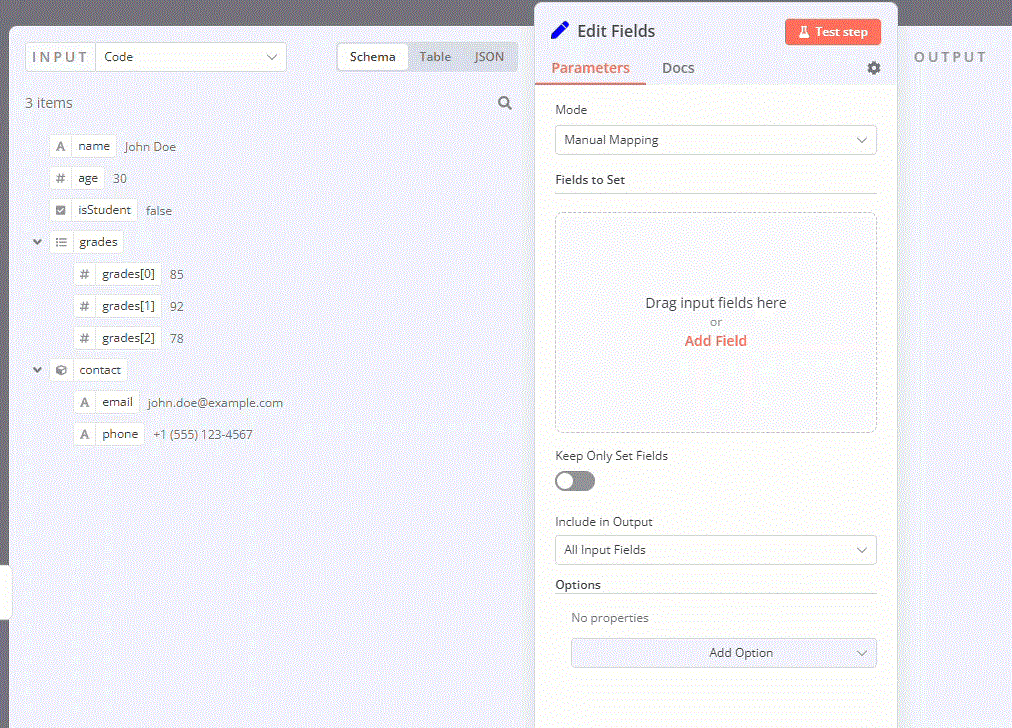Open the Input source dropdown showing Code
Image resolution: width=1012 pixels, height=728 pixels.
tap(190, 57)
